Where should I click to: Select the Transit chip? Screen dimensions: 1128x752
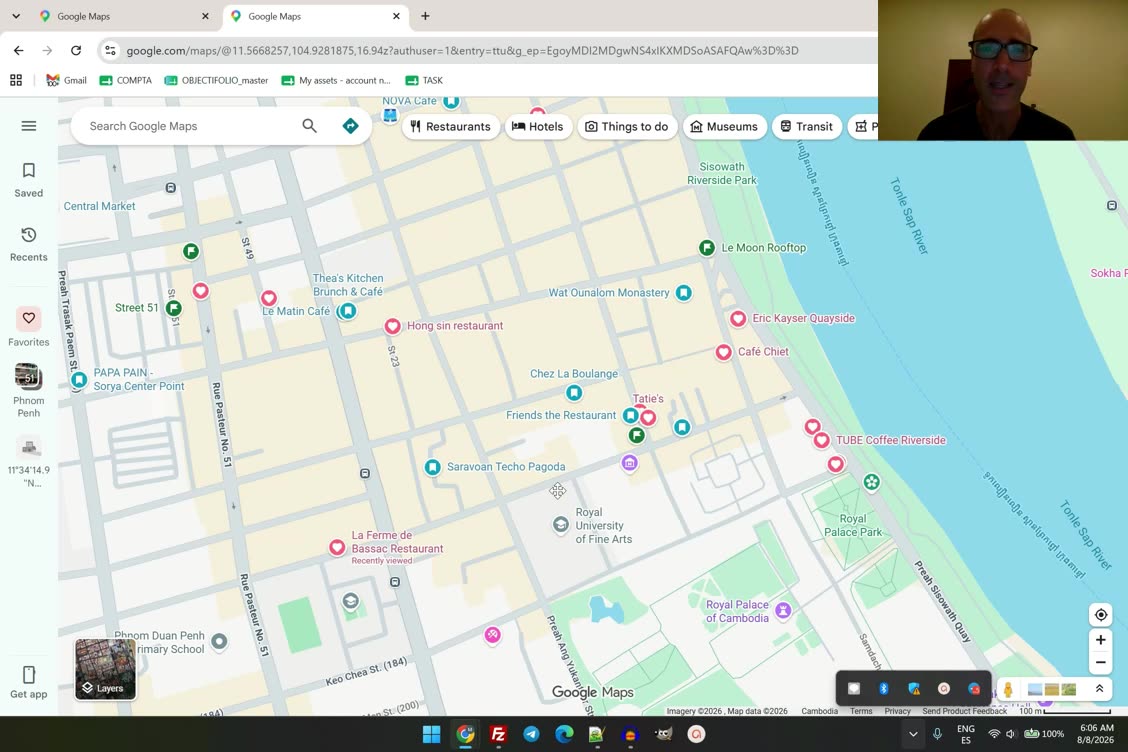pyautogui.click(x=806, y=127)
